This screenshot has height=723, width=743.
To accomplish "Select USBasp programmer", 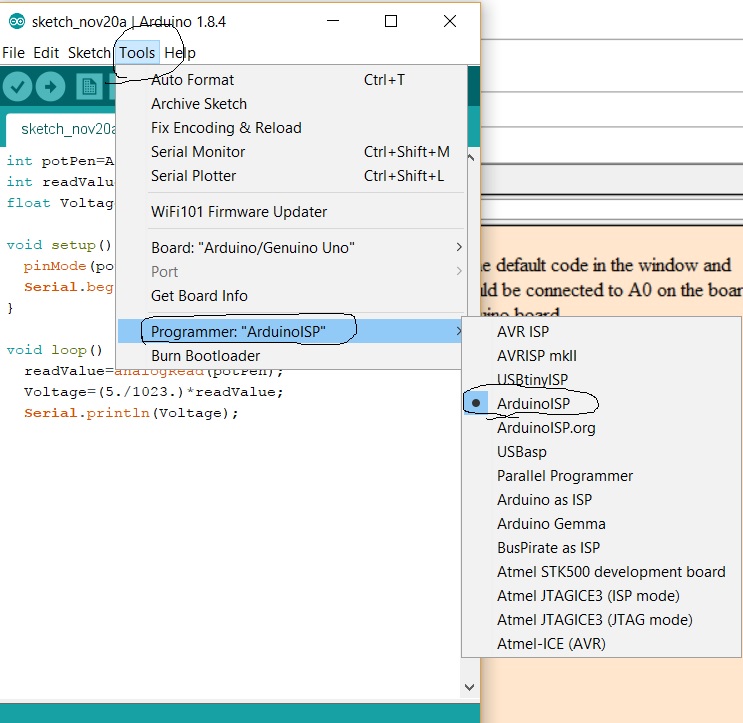I will (601, 452).
